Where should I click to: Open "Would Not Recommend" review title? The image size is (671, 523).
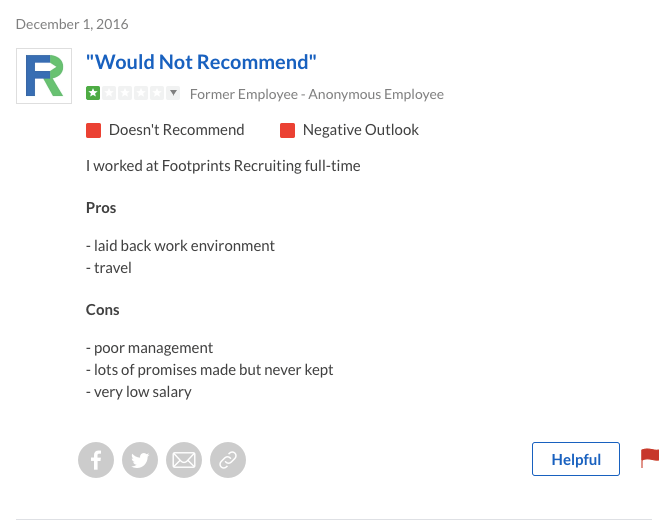(x=201, y=62)
